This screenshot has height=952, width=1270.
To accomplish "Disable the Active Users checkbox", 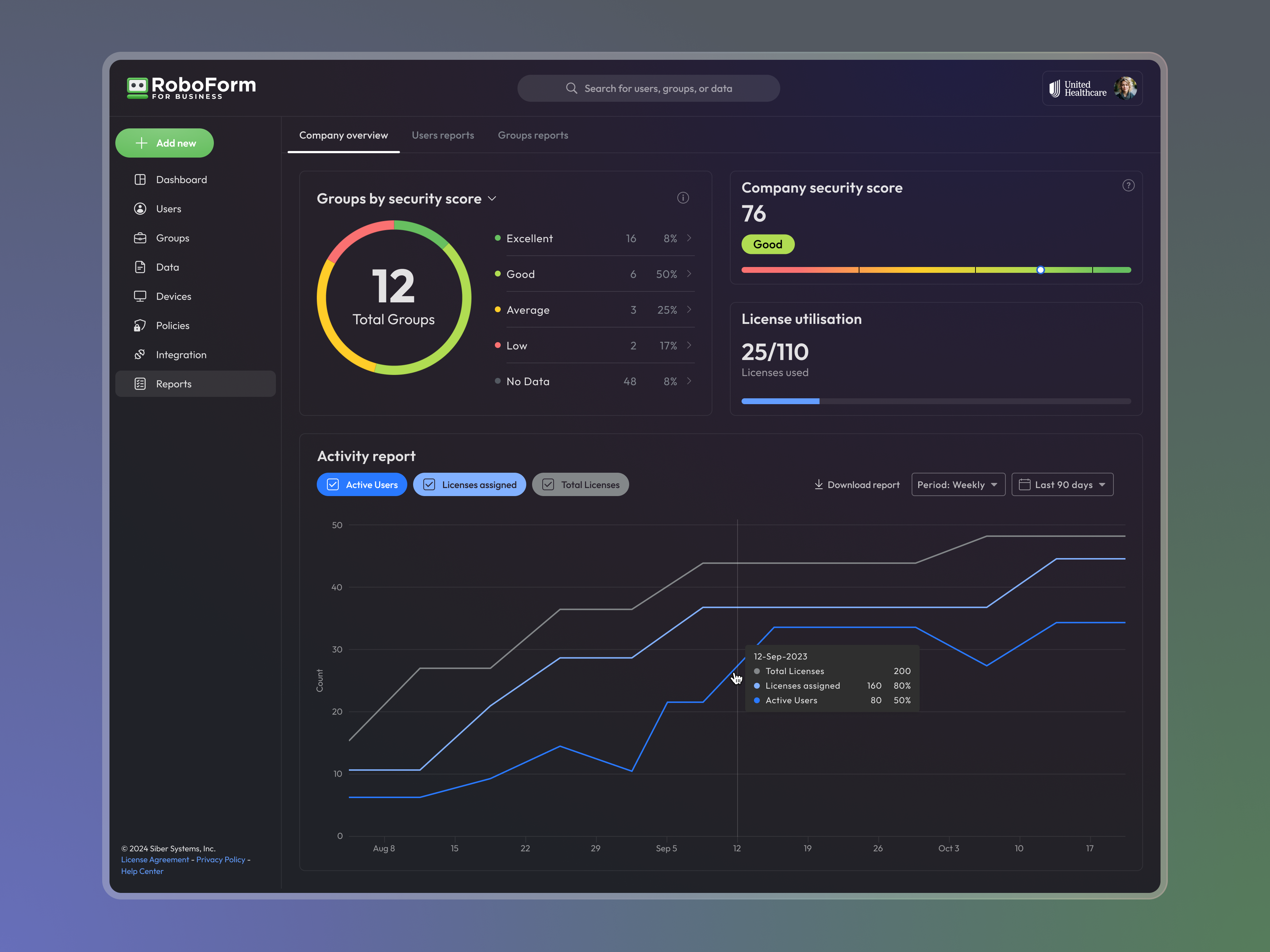I will pyautogui.click(x=333, y=484).
